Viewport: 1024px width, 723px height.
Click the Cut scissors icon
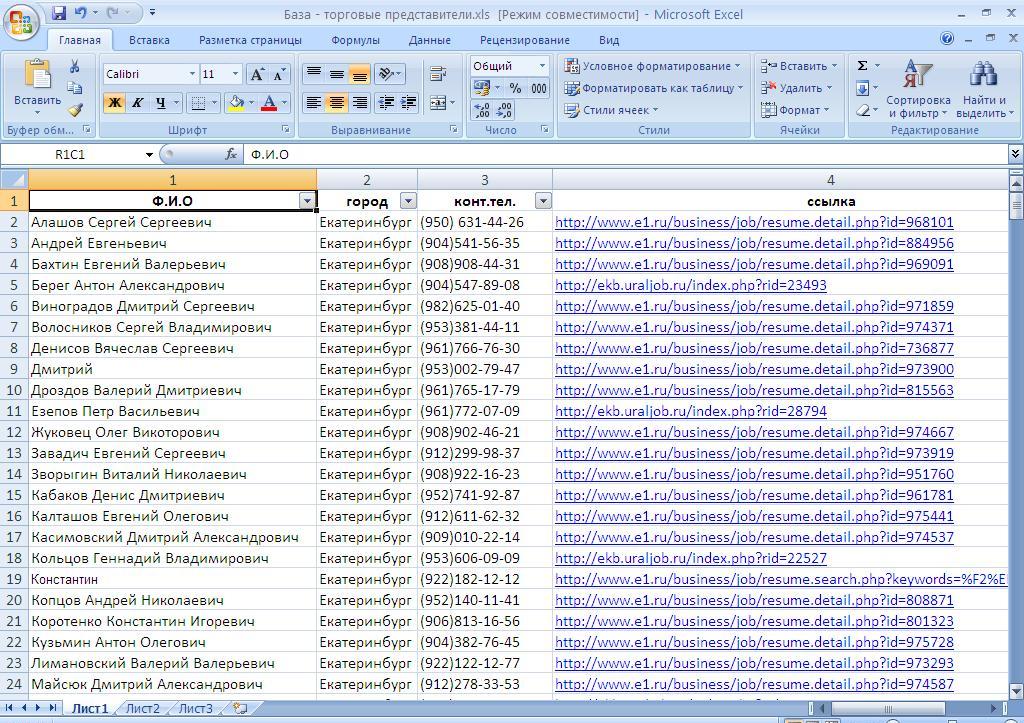pyautogui.click(x=74, y=67)
